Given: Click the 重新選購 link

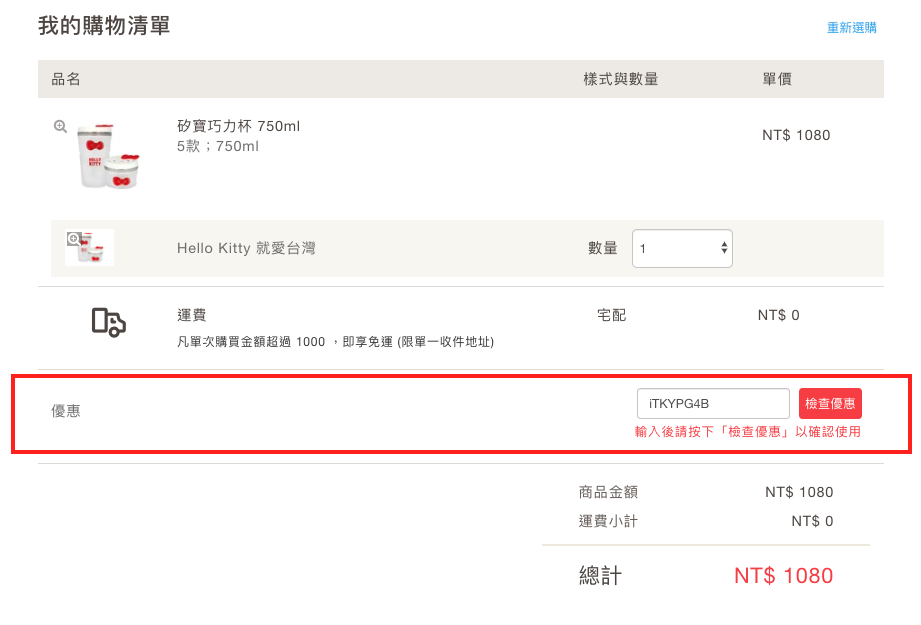Looking at the screenshot, I should click(851, 28).
